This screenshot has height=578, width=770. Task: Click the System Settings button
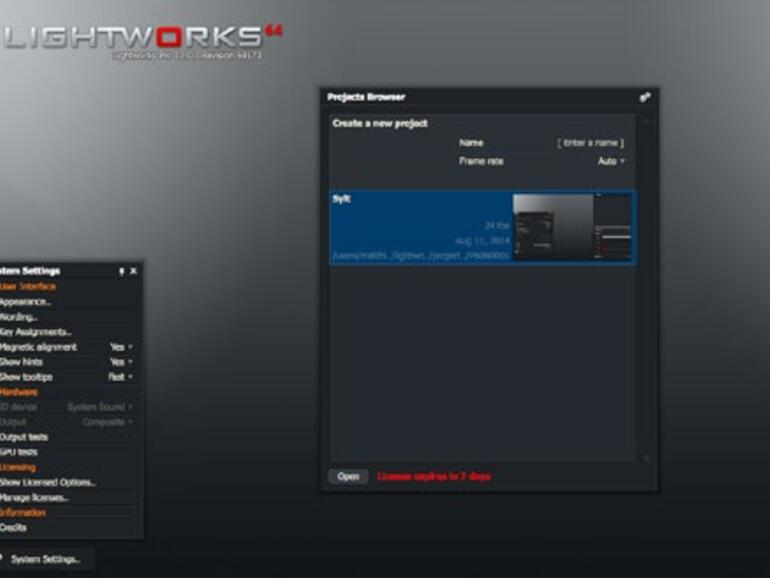(46, 559)
